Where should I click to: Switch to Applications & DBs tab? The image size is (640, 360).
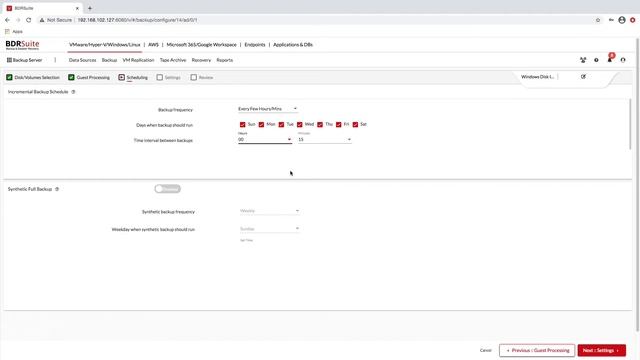(x=293, y=44)
